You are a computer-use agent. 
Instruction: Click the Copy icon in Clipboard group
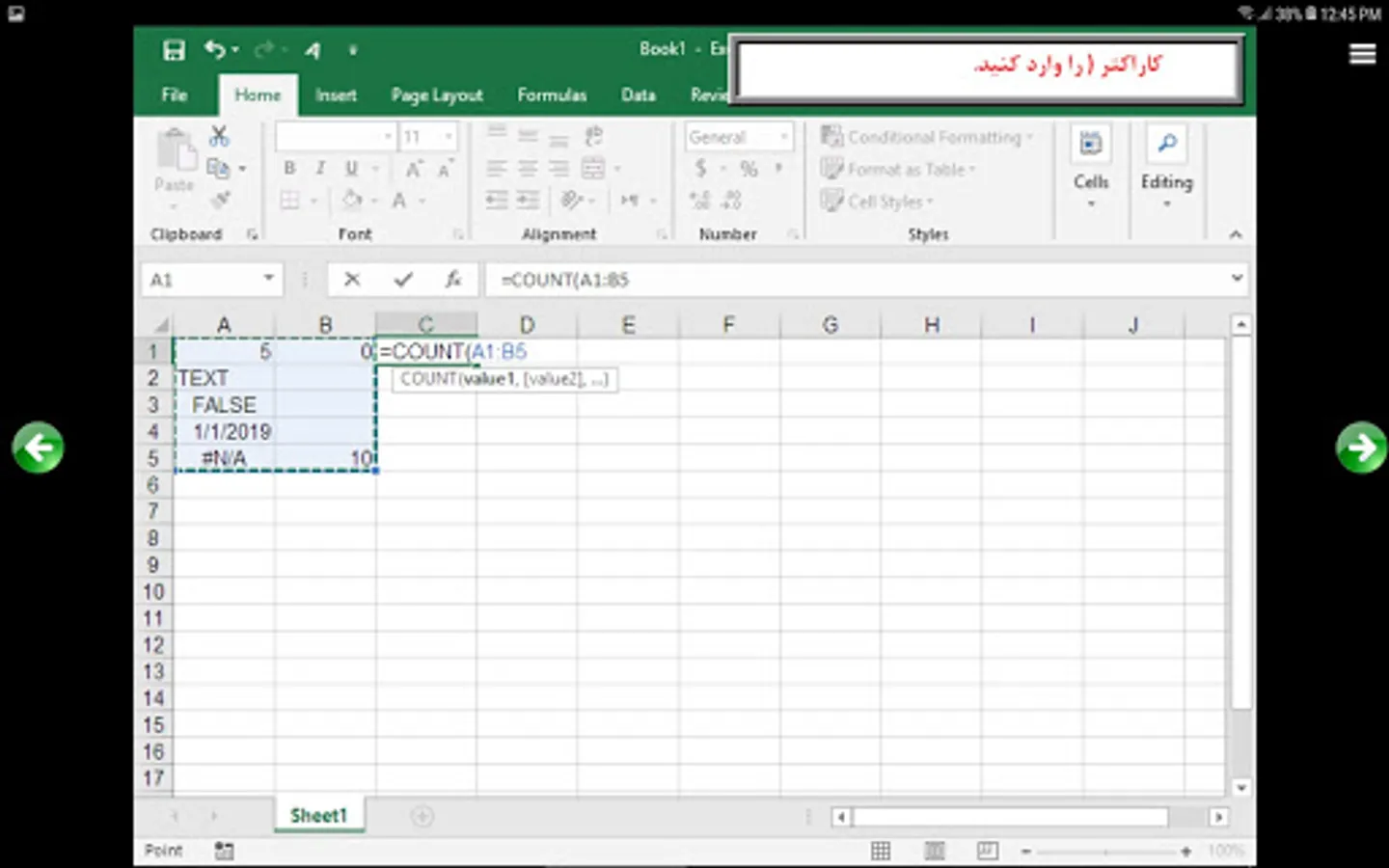219,169
